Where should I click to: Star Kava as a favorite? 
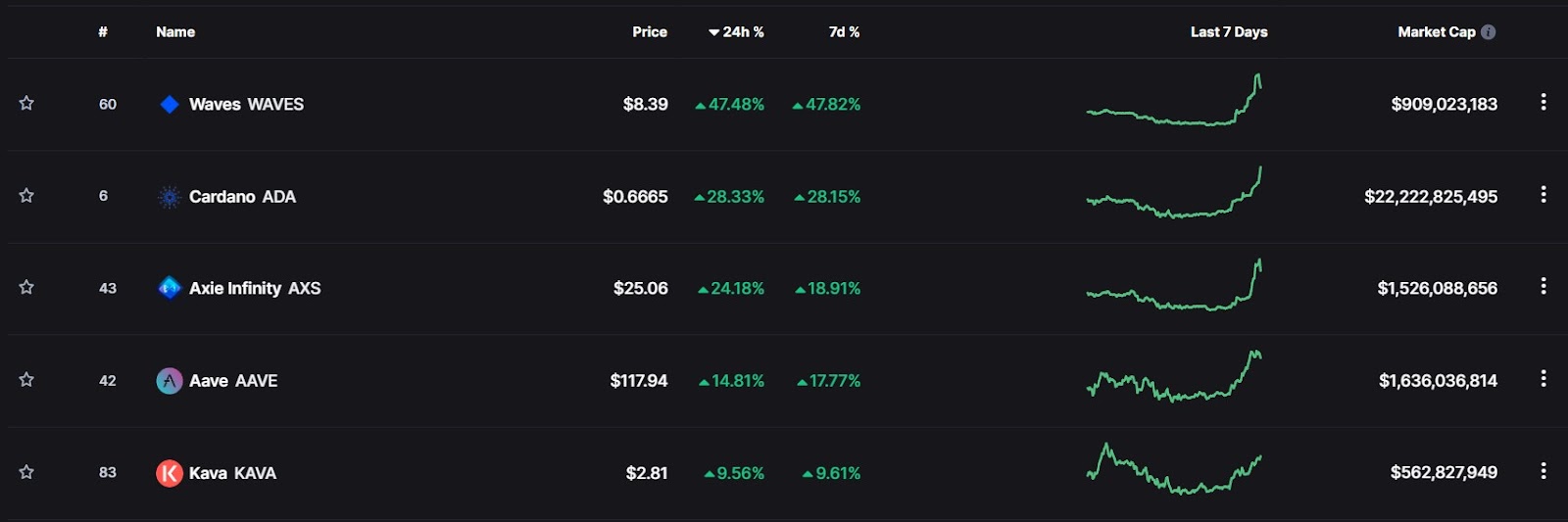tap(26, 472)
